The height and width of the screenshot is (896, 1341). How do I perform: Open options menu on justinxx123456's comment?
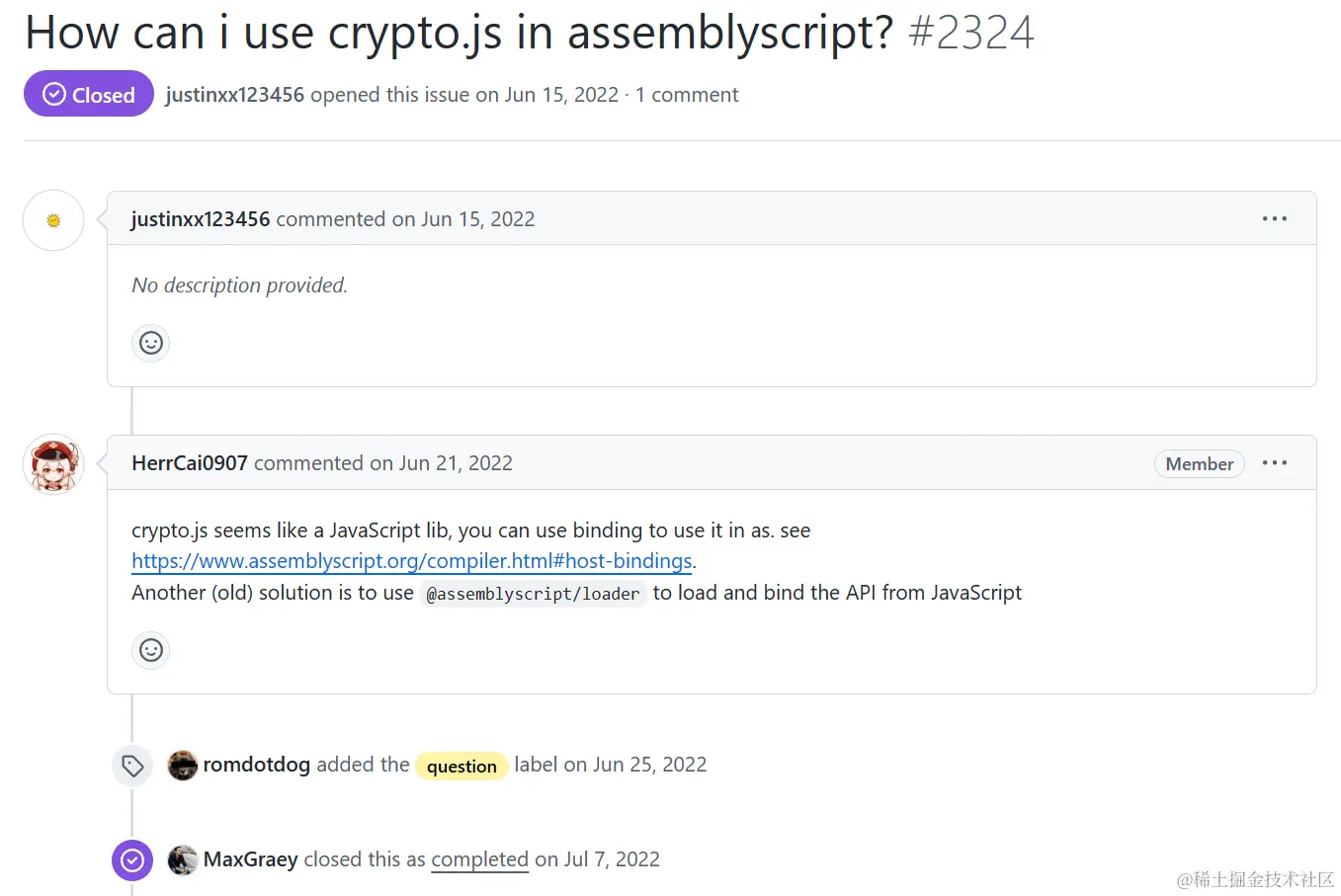(1274, 218)
